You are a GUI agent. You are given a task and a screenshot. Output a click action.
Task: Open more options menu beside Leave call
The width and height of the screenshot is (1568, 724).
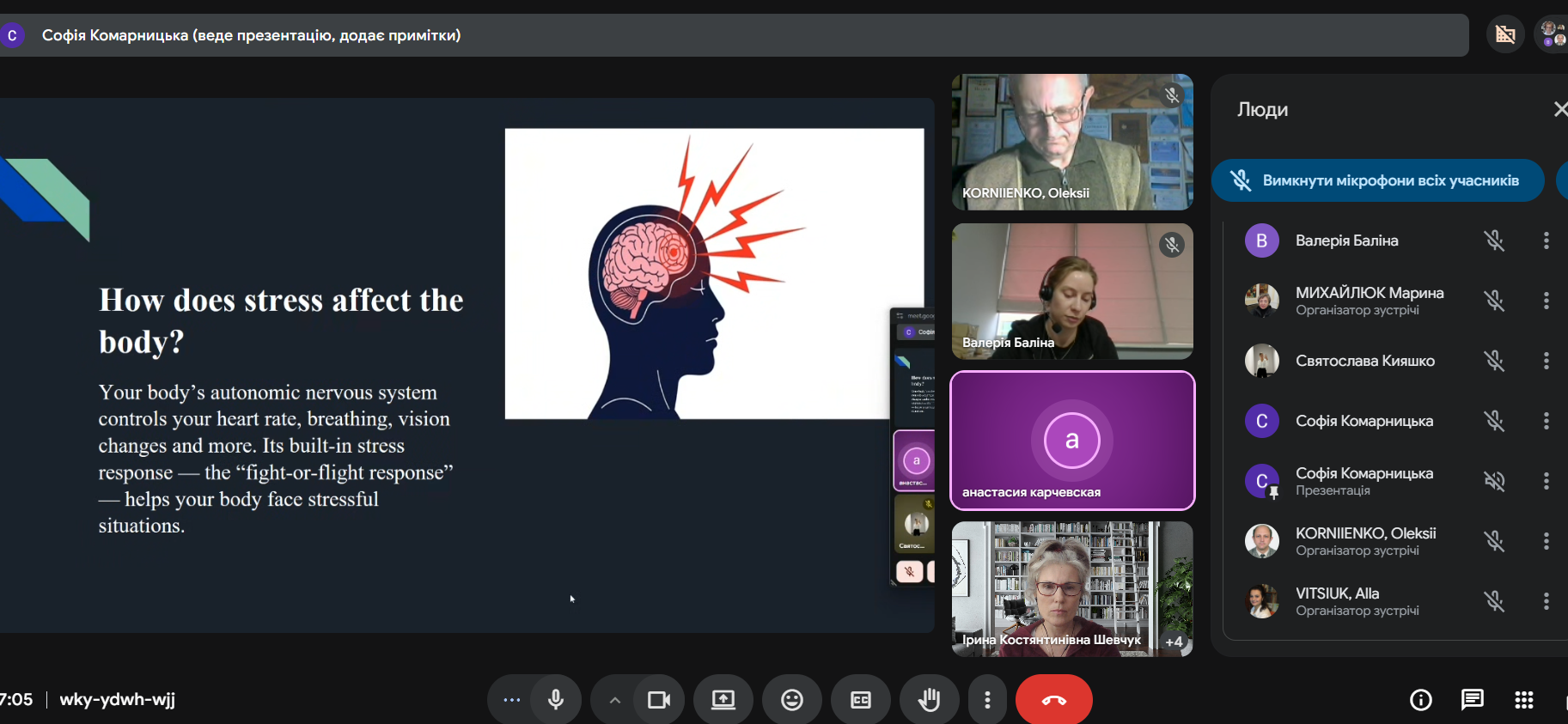987,700
